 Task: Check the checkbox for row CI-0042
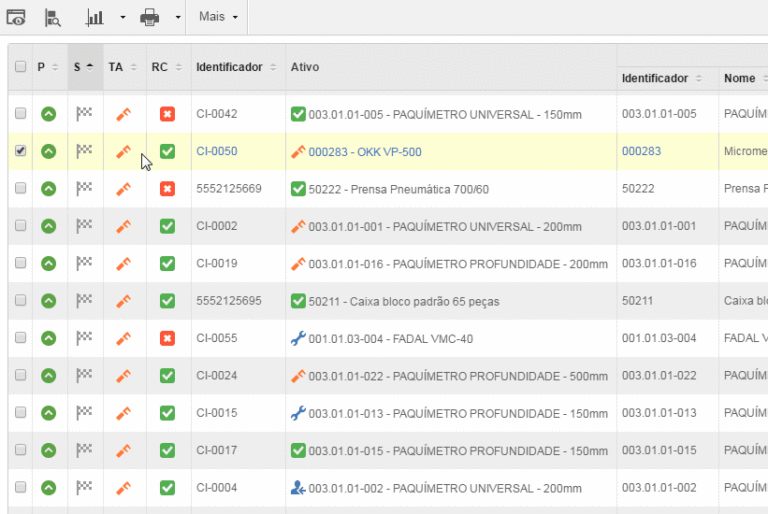20,114
